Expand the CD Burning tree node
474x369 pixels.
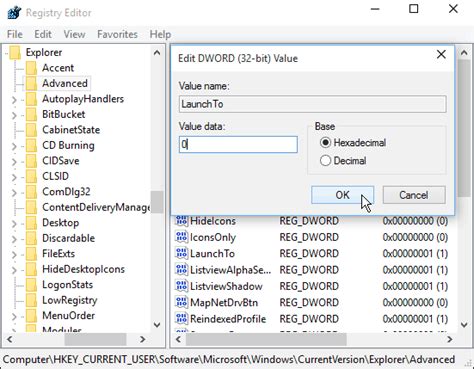click(14, 146)
